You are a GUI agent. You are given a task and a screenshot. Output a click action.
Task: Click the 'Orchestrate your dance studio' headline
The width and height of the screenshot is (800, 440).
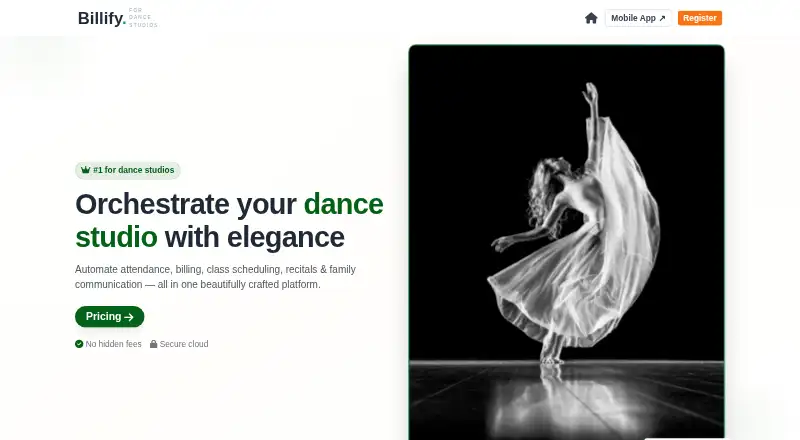229,221
